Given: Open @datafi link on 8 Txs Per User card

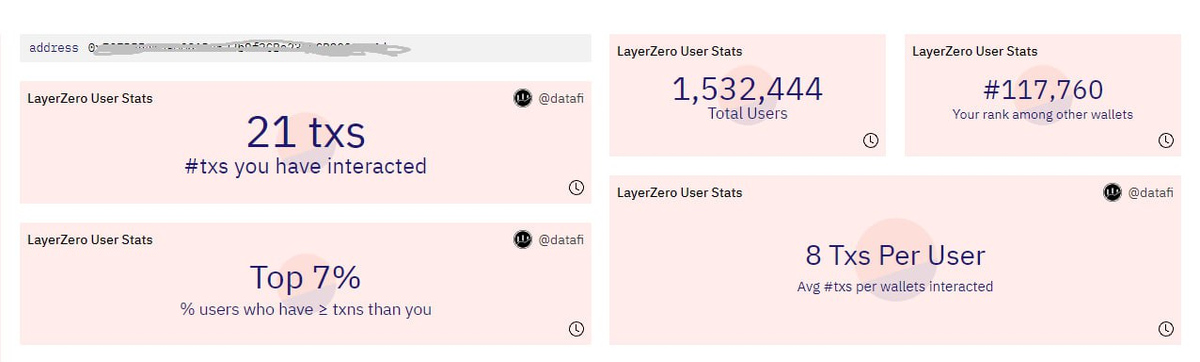Looking at the screenshot, I should [x=1151, y=191].
